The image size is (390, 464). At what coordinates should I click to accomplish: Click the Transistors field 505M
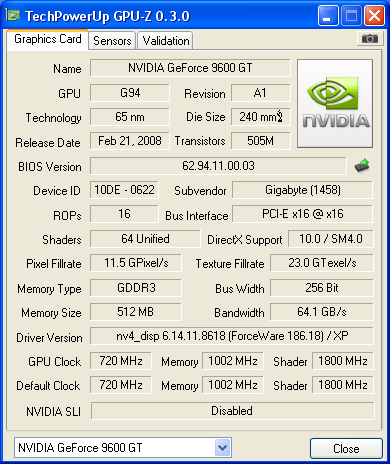pyautogui.click(x=260, y=141)
